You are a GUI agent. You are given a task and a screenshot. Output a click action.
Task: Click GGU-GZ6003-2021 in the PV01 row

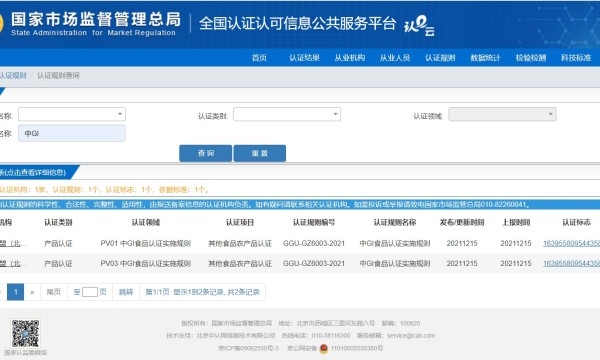314,243
